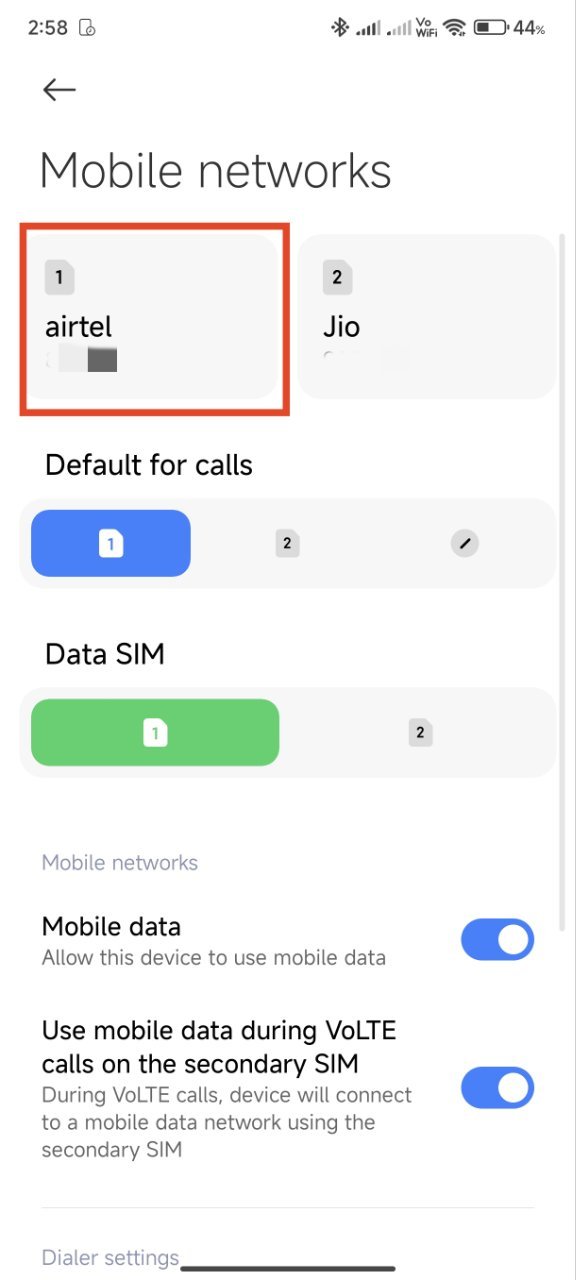Tap the Mobile networks page title
The width and height of the screenshot is (576, 1280).
[215, 170]
